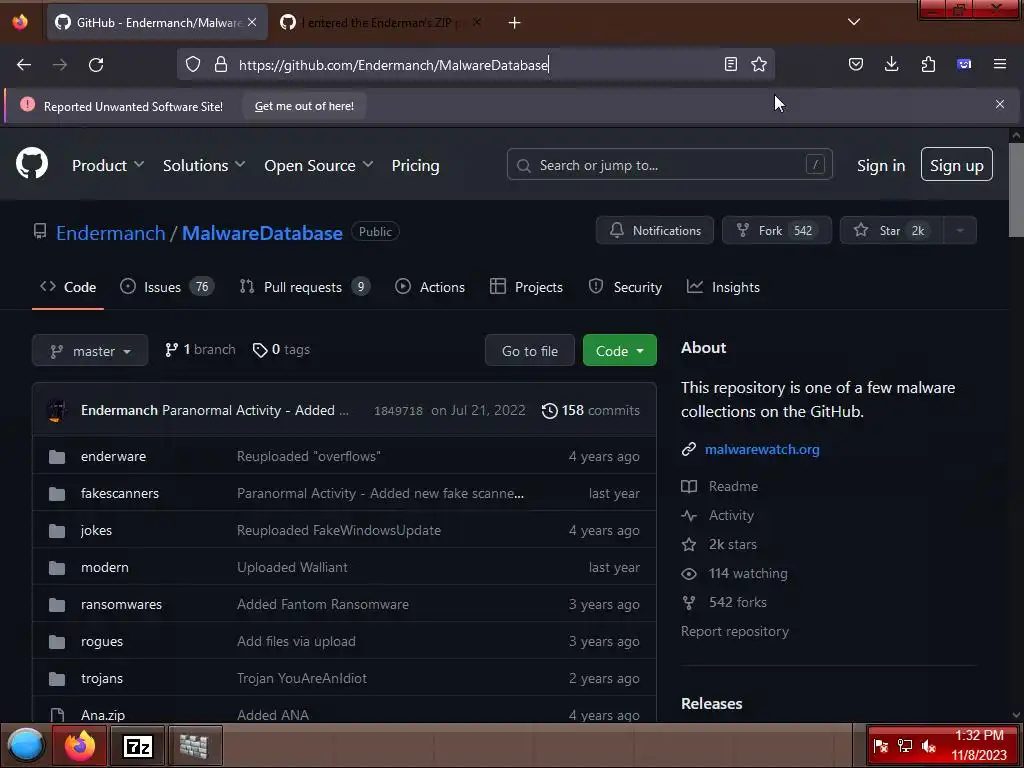Click the Sign up button
Screen dimensions: 1024x768
(x=957, y=165)
